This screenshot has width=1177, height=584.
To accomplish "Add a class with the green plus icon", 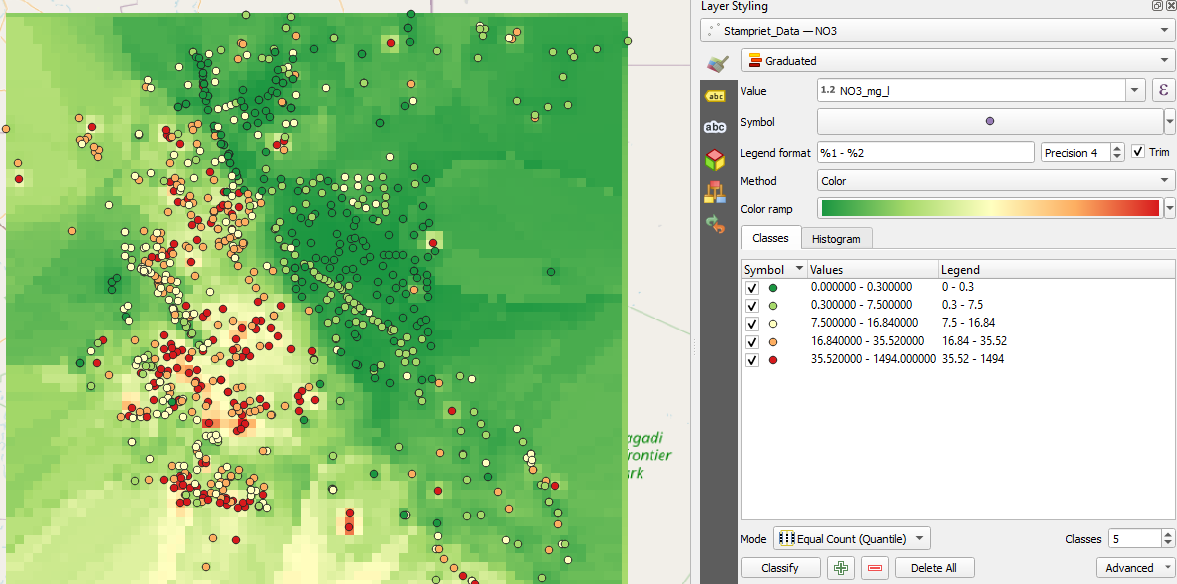I will (x=840, y=567).
